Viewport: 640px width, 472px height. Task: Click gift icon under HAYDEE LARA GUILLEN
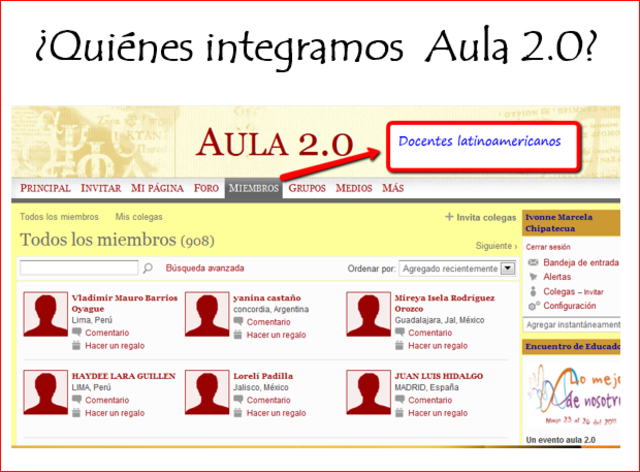76,413
